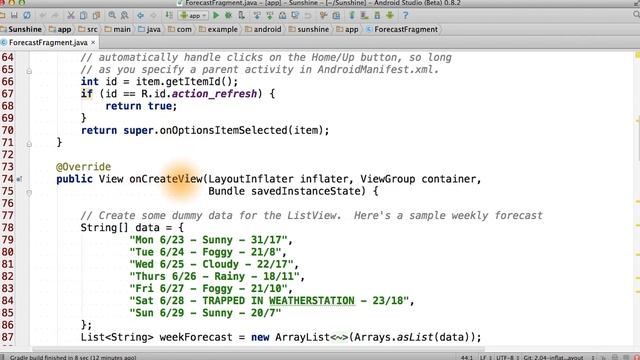Start debugging with the bug icon

coord(228,16)
